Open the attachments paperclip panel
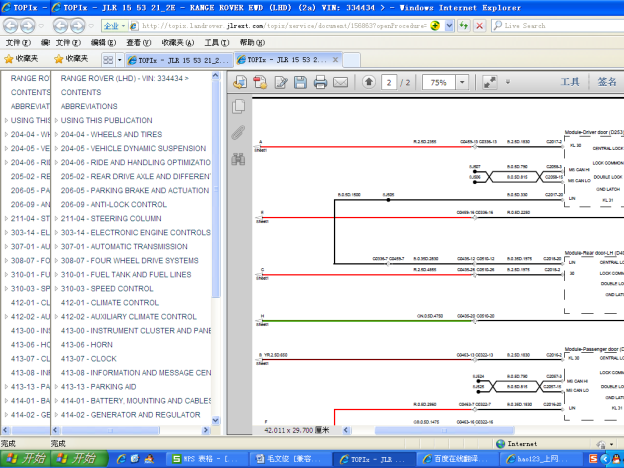 point(238,133)
